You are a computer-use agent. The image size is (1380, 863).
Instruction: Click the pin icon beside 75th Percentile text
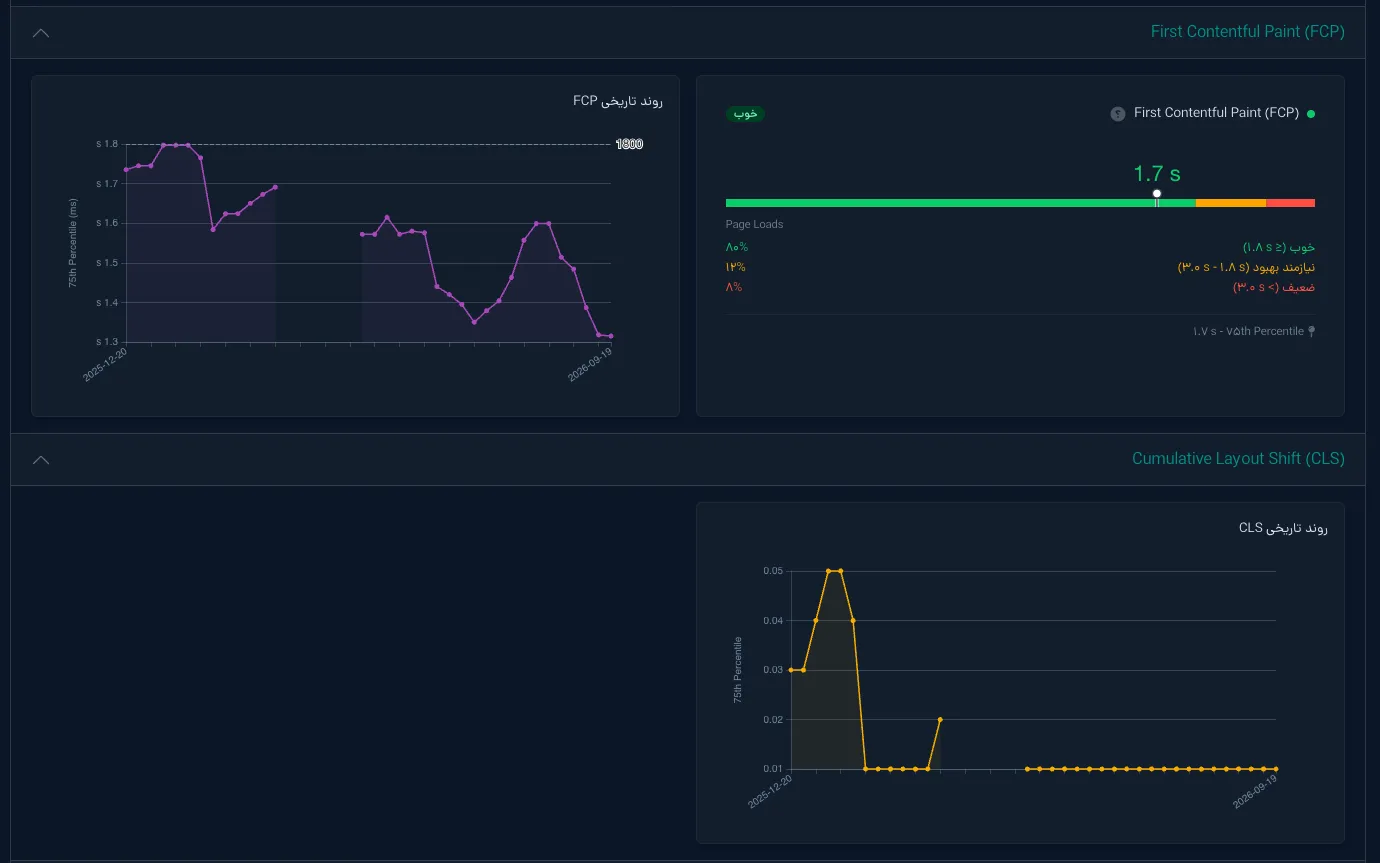(1312, 331)
